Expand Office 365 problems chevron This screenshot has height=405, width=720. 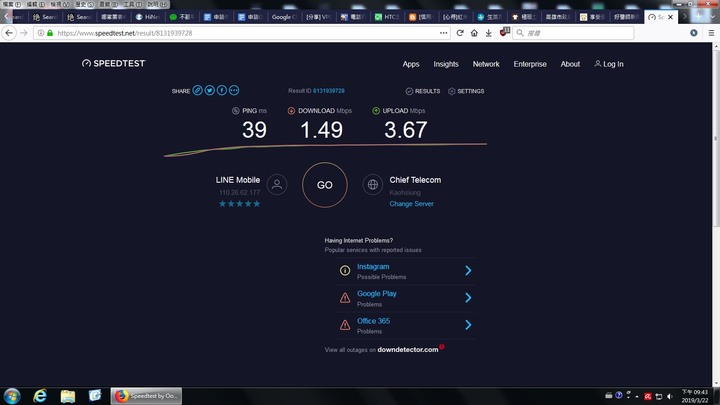(468, 325)
